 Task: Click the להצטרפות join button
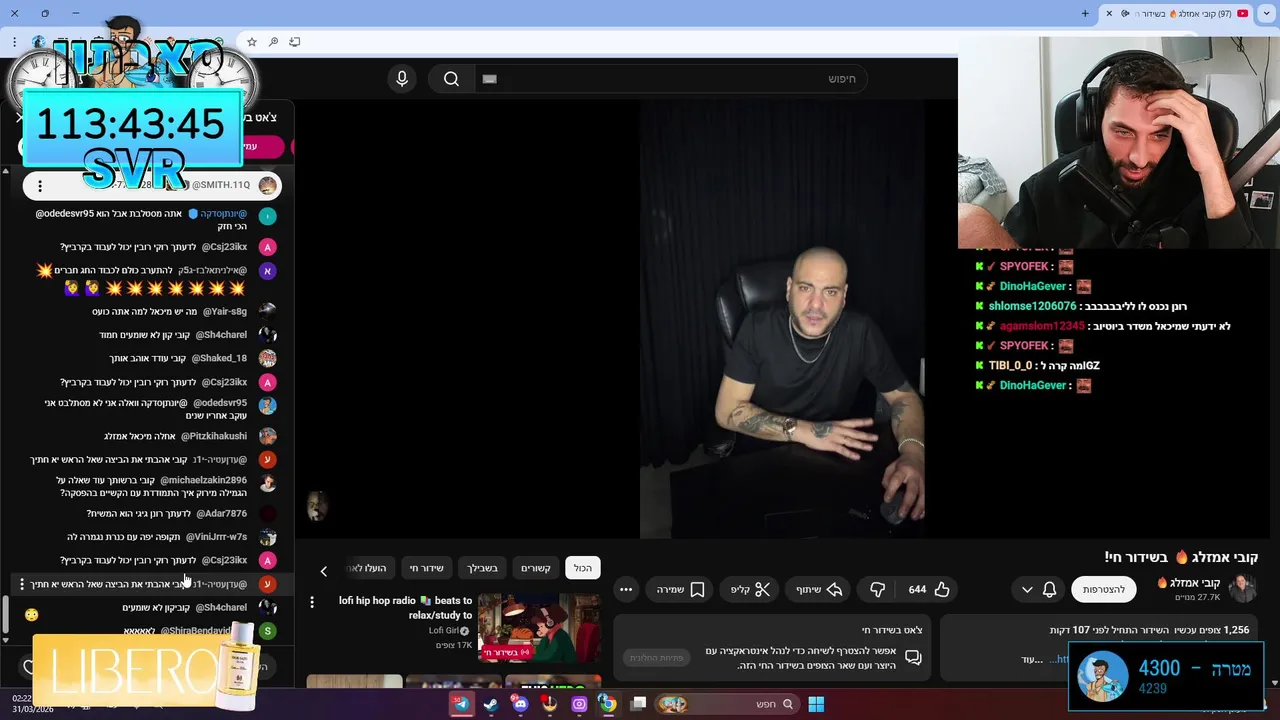1104,590
